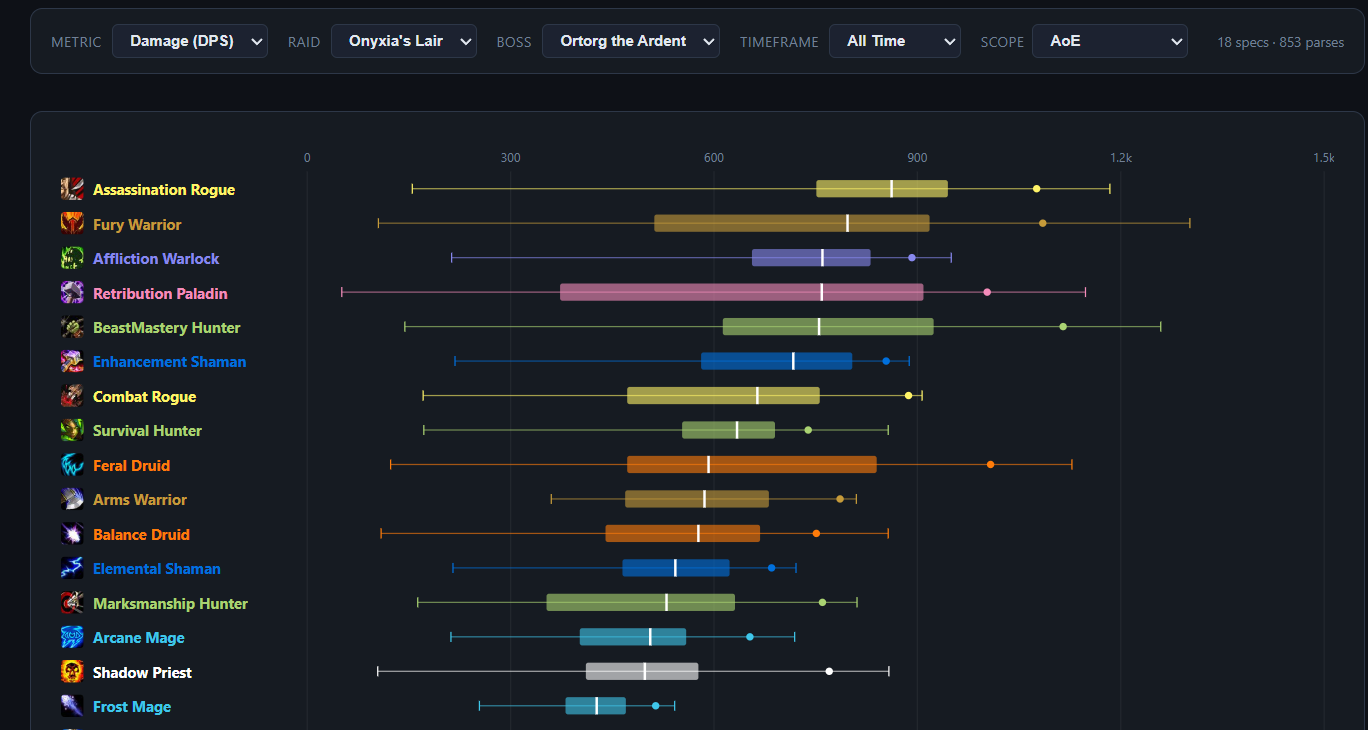Click the BeastMastery Hunter outlier dot
The image size is (1368, 730).
1063,327
